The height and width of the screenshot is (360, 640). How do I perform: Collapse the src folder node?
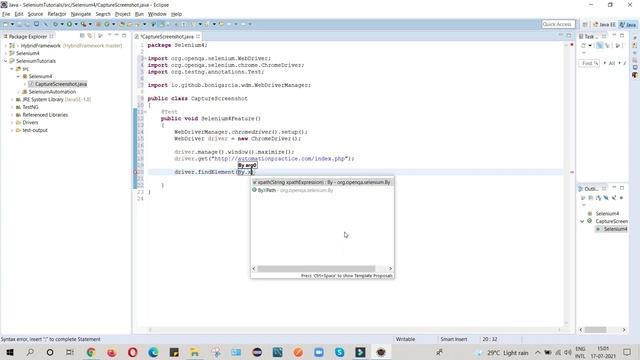coord(12,69)
